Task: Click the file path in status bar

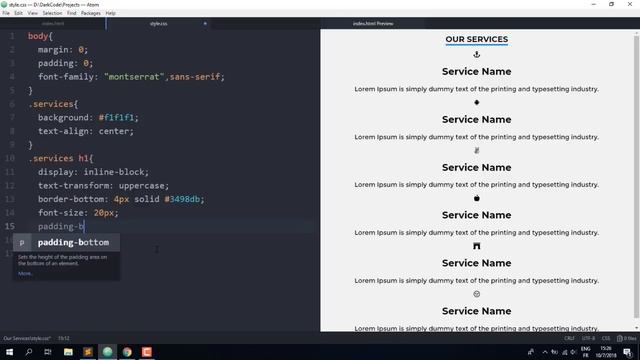Action: (27, 338)
